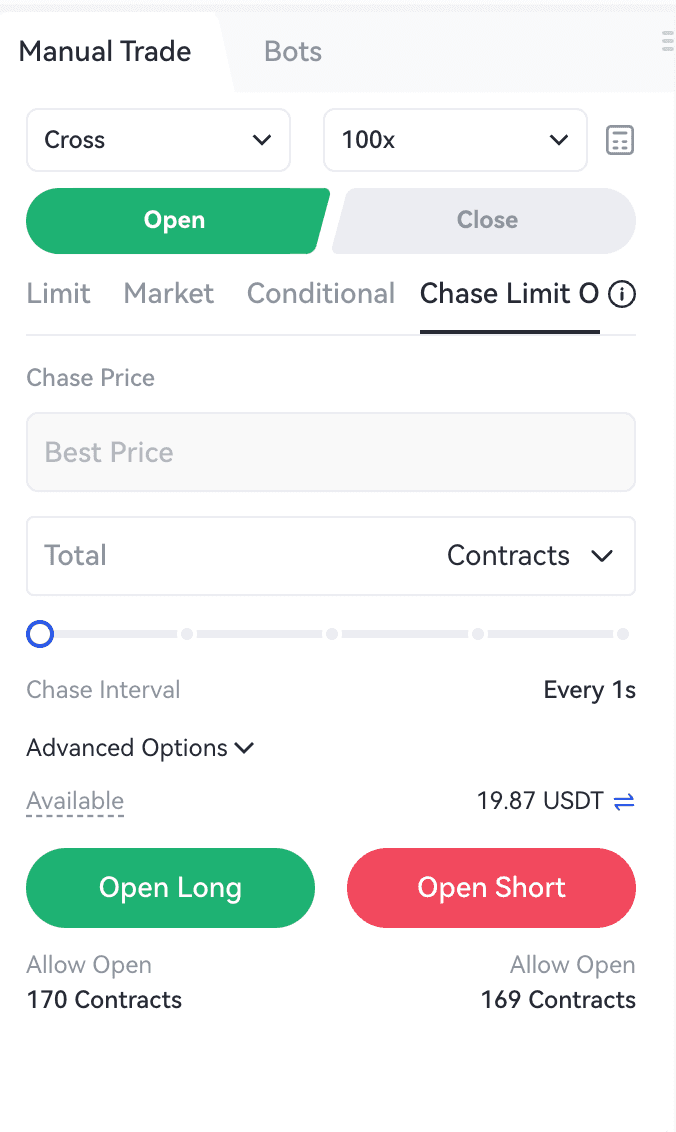
Task: Click the Chase Limit Order info icon
Action: click(x=622, y=294)
